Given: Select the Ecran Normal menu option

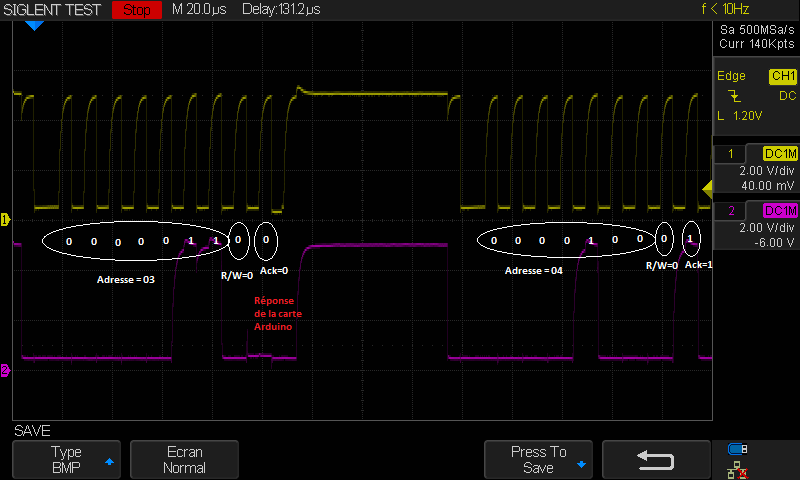Looking at the screenshot, I should 185,459.
